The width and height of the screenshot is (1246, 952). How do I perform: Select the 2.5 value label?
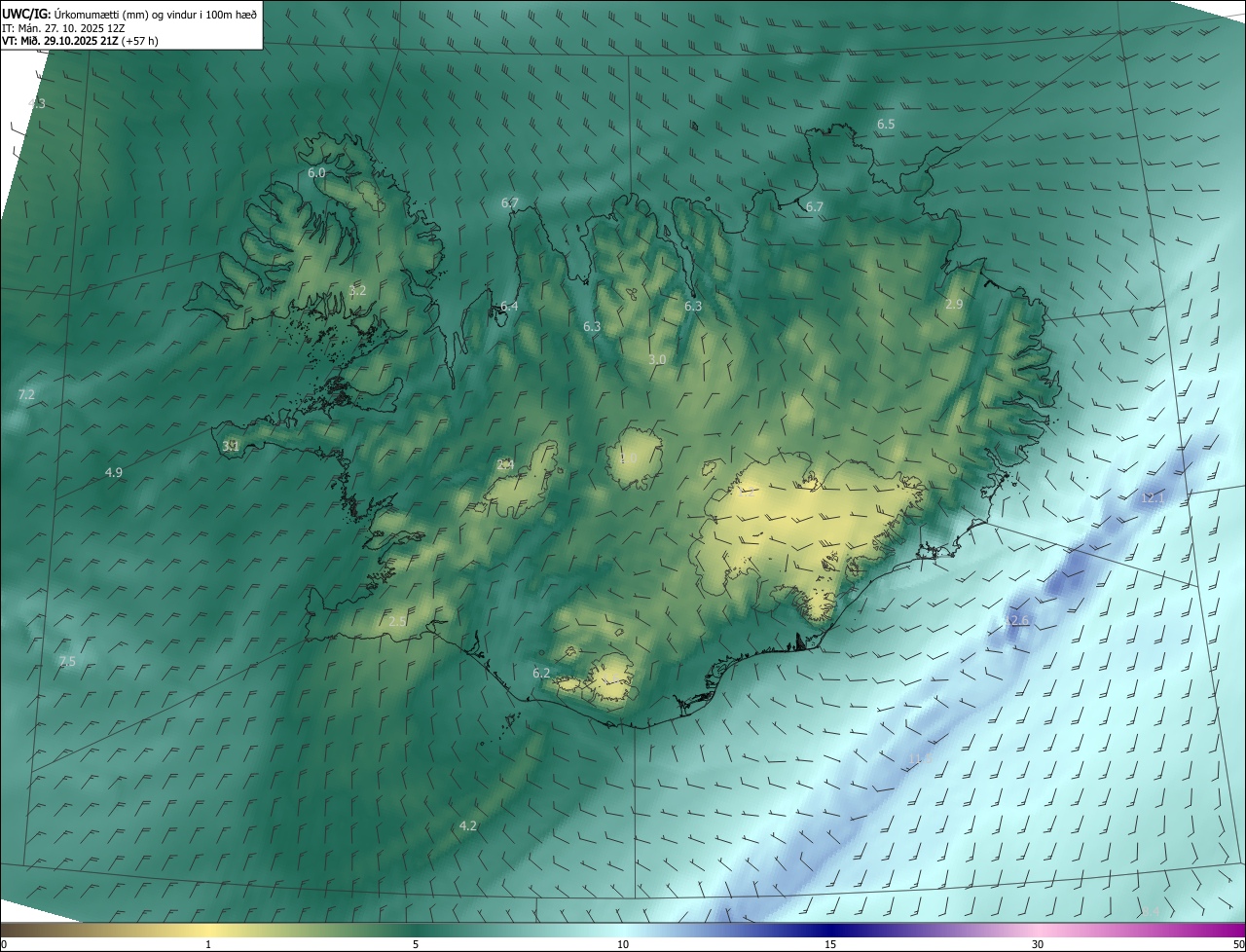[x=397, y=621]
